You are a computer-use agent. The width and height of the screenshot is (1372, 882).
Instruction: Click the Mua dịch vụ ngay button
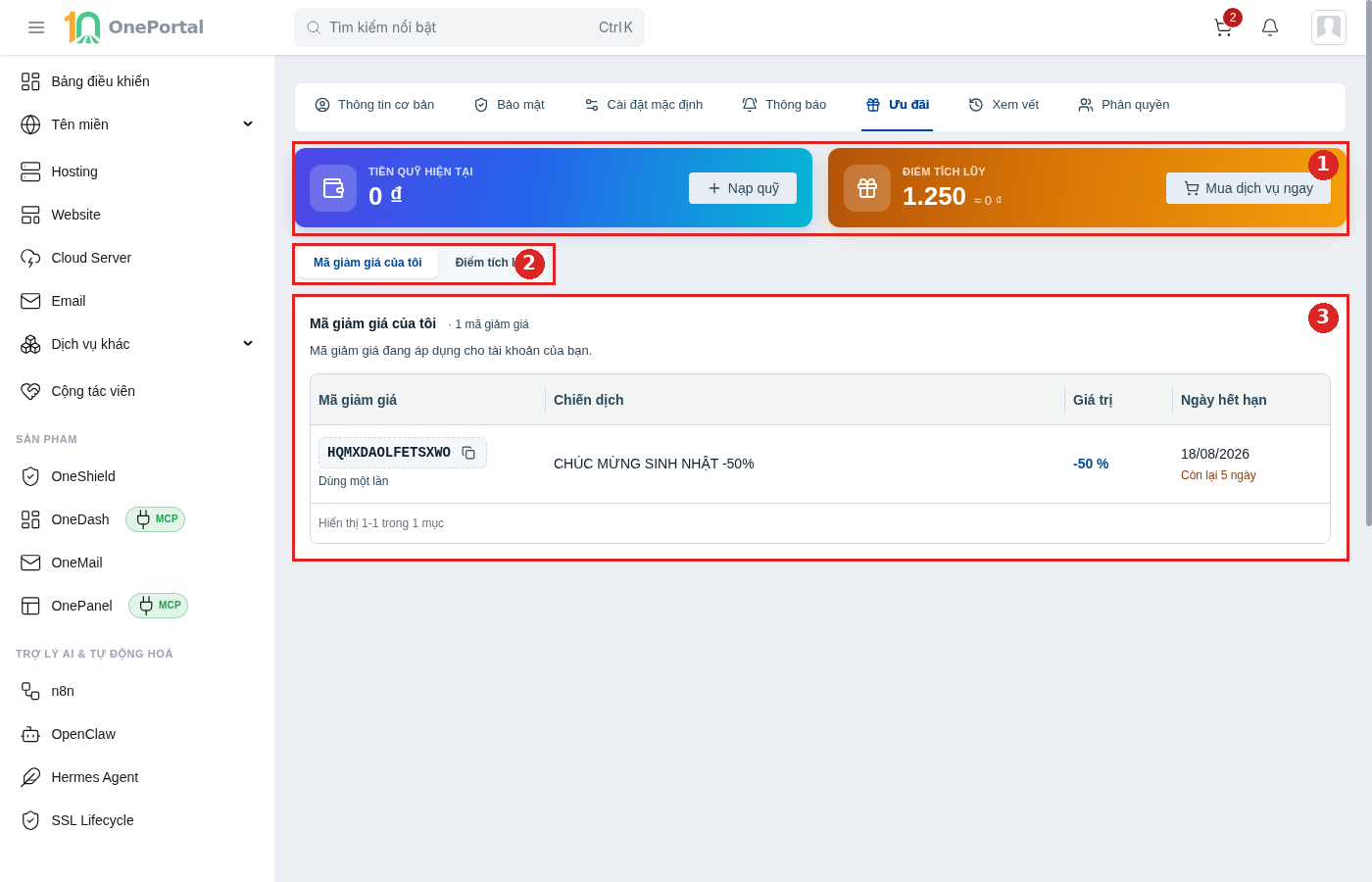click(x=1249, y=188)
